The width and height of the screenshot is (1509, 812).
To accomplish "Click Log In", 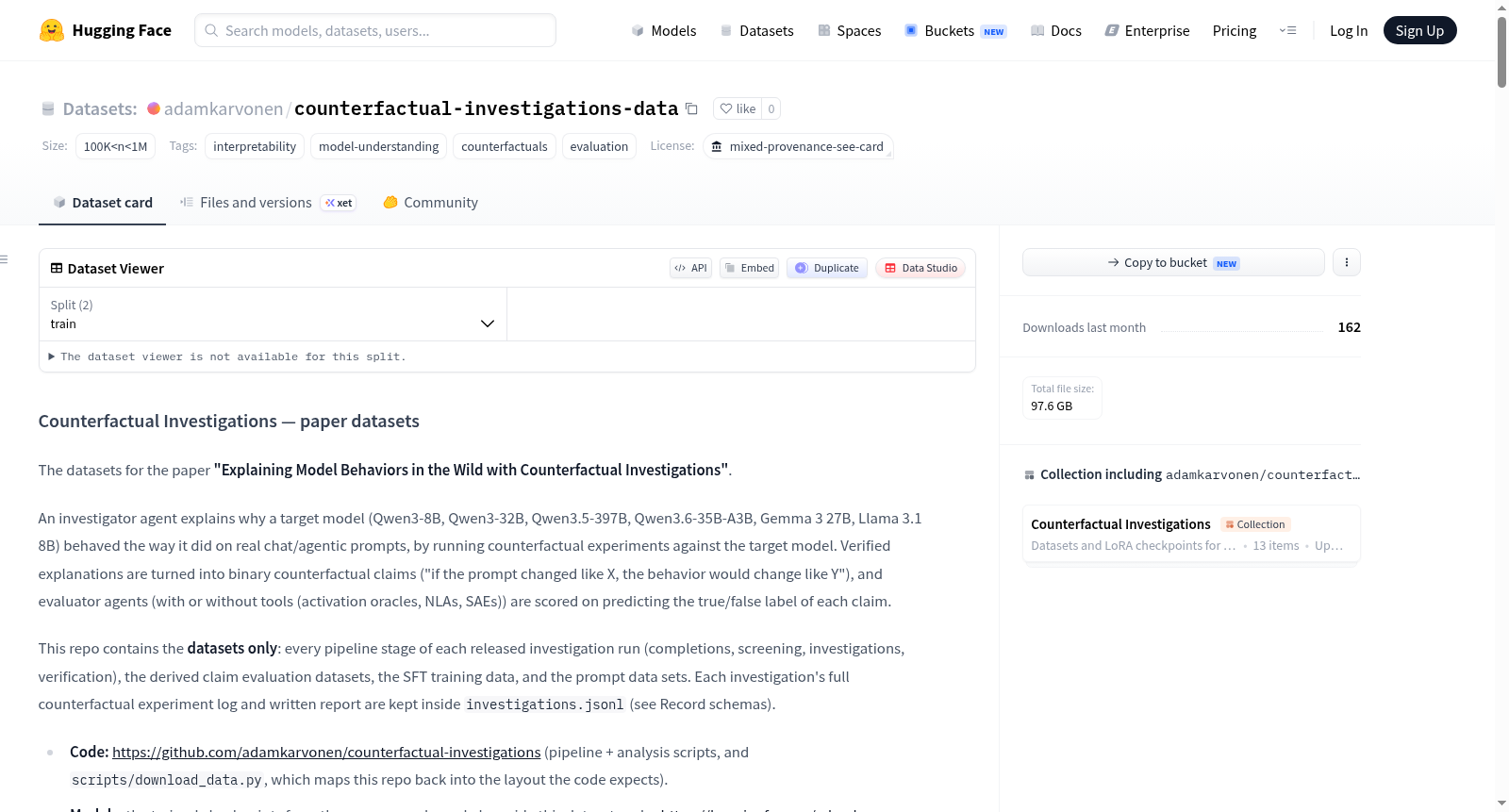I will 1349,30.
